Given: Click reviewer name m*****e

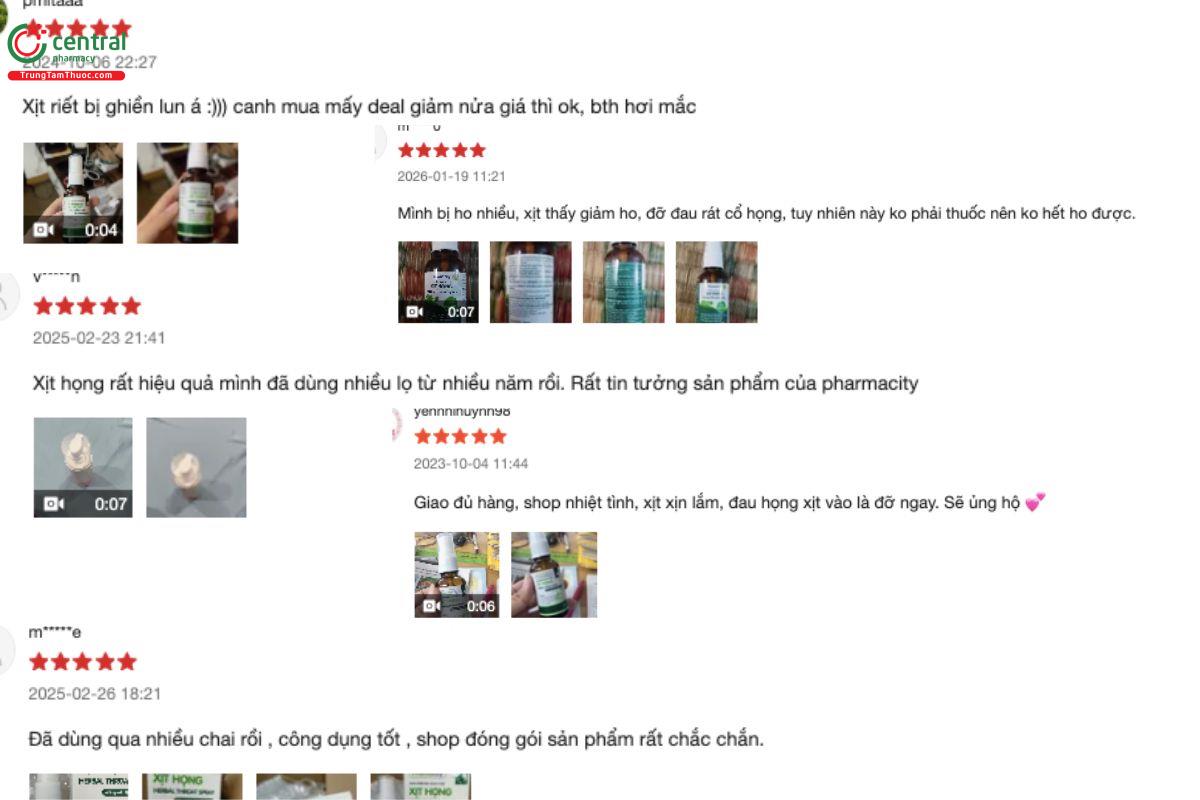Looking at the screenshot, I should point(55,632).
